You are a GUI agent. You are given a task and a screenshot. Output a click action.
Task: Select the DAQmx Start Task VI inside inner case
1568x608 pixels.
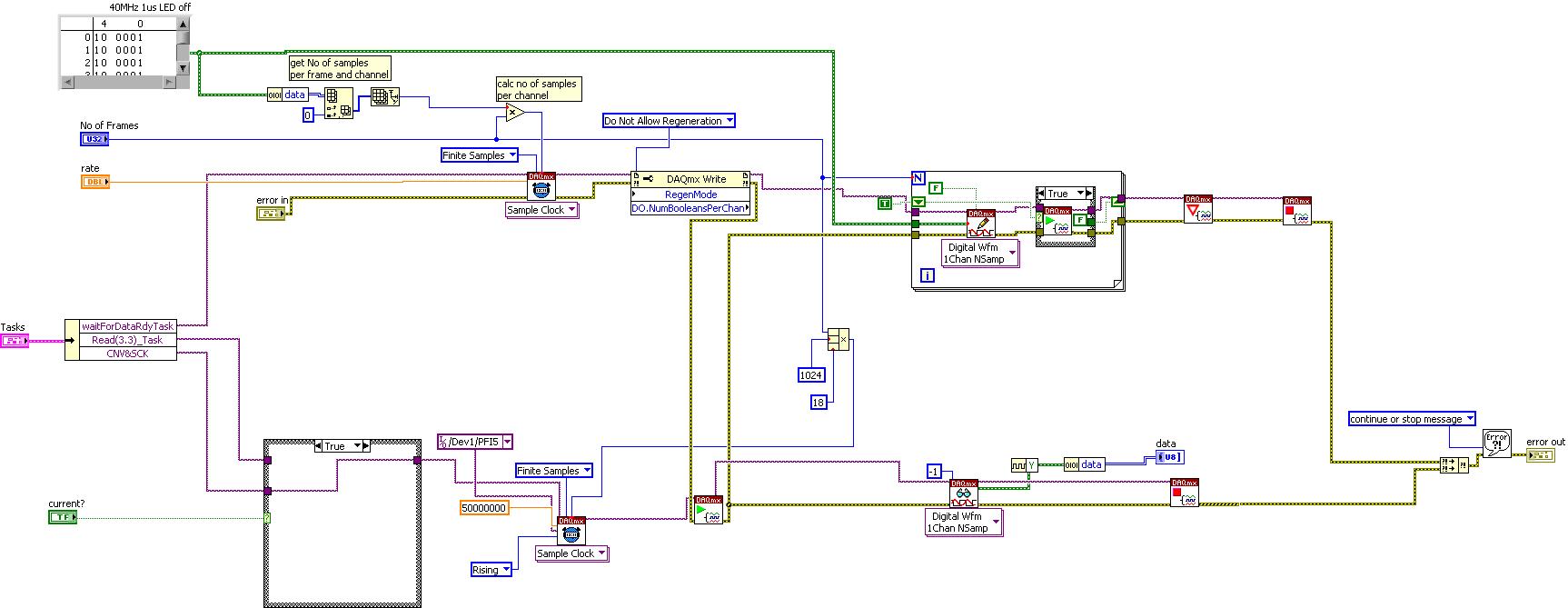[x=1057, y=221]
